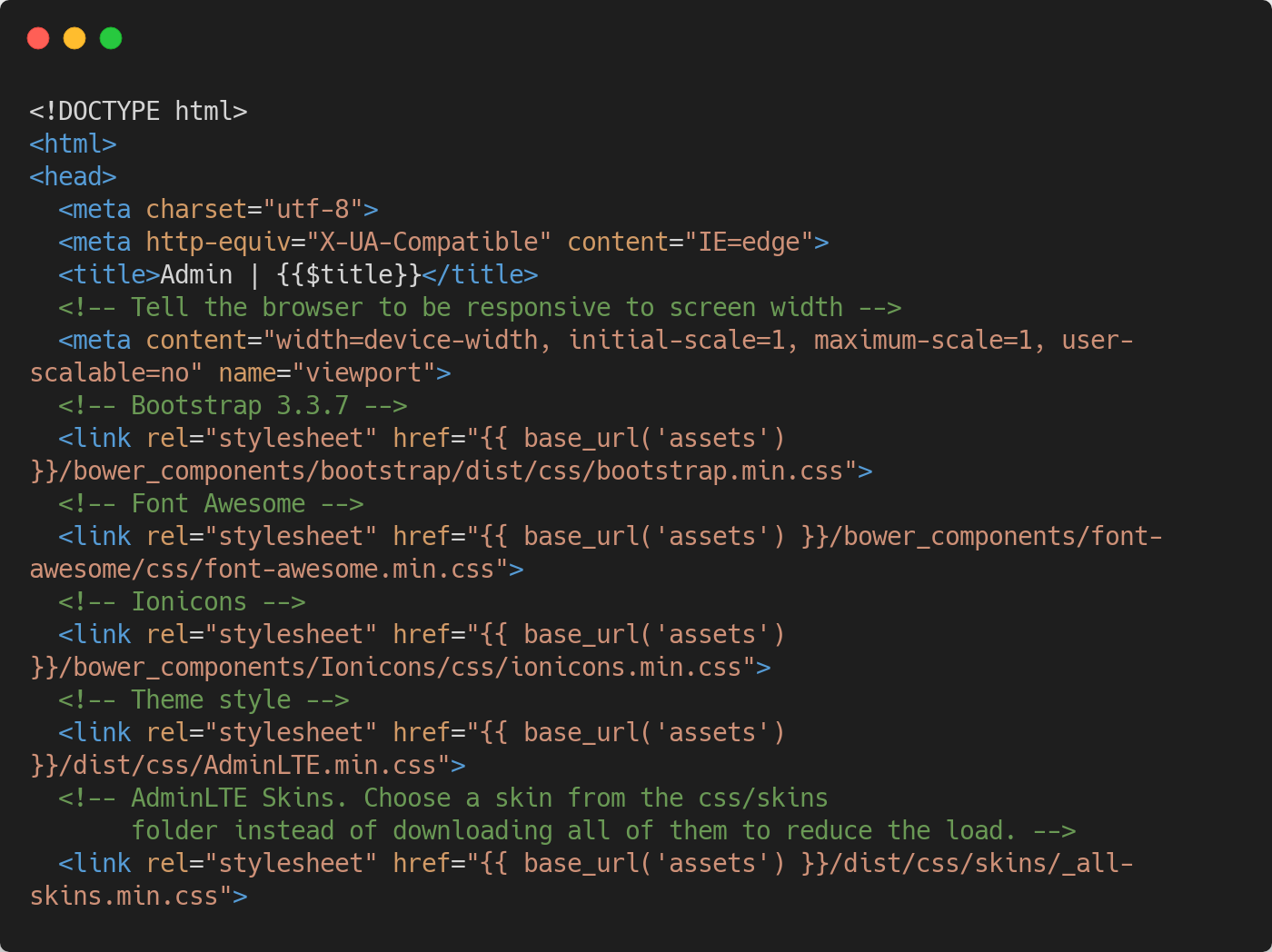
Task: Click the red close button
Action: tap(38, 38)
